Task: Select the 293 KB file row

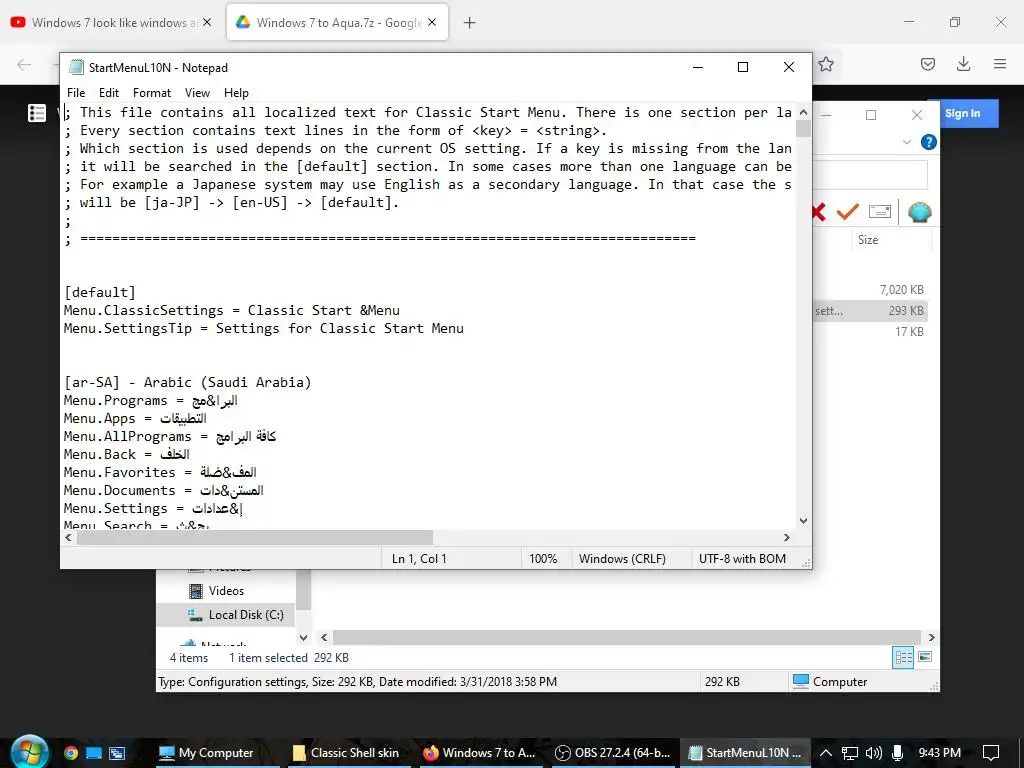Action: tap(871, 311)
